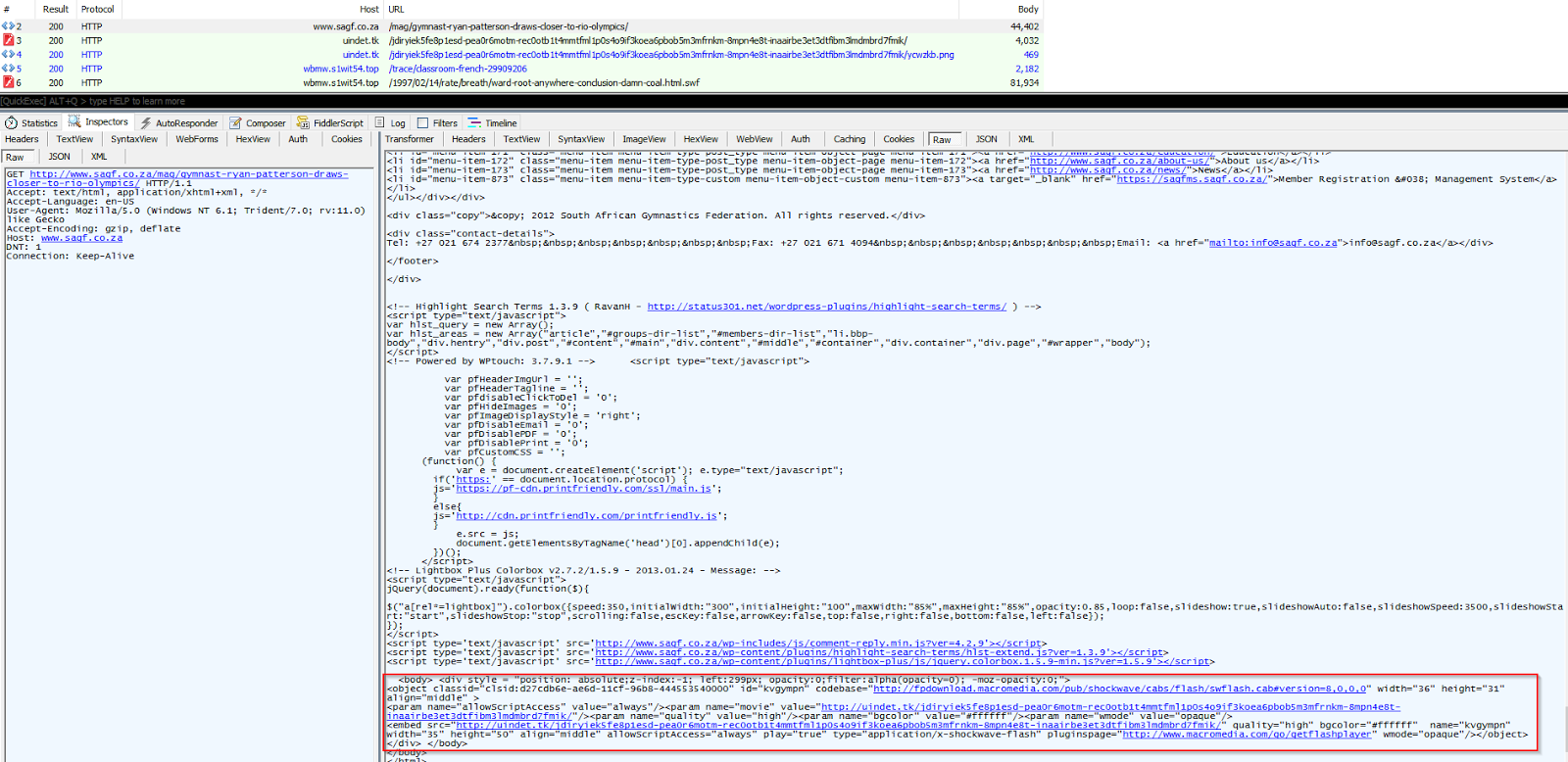Open the response WebView tab

tap(754, 139)
